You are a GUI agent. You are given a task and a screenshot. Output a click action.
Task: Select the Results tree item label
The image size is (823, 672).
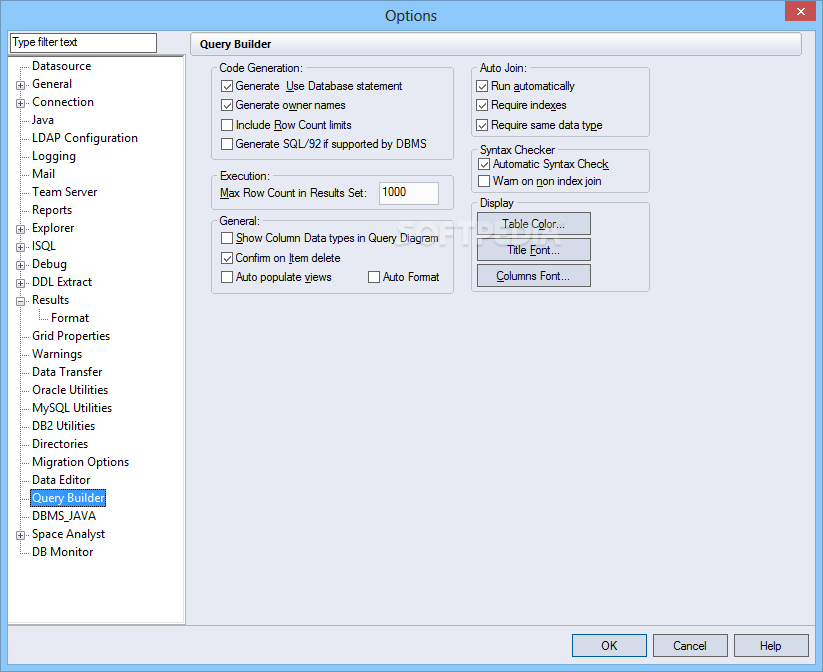coord(50,300)
